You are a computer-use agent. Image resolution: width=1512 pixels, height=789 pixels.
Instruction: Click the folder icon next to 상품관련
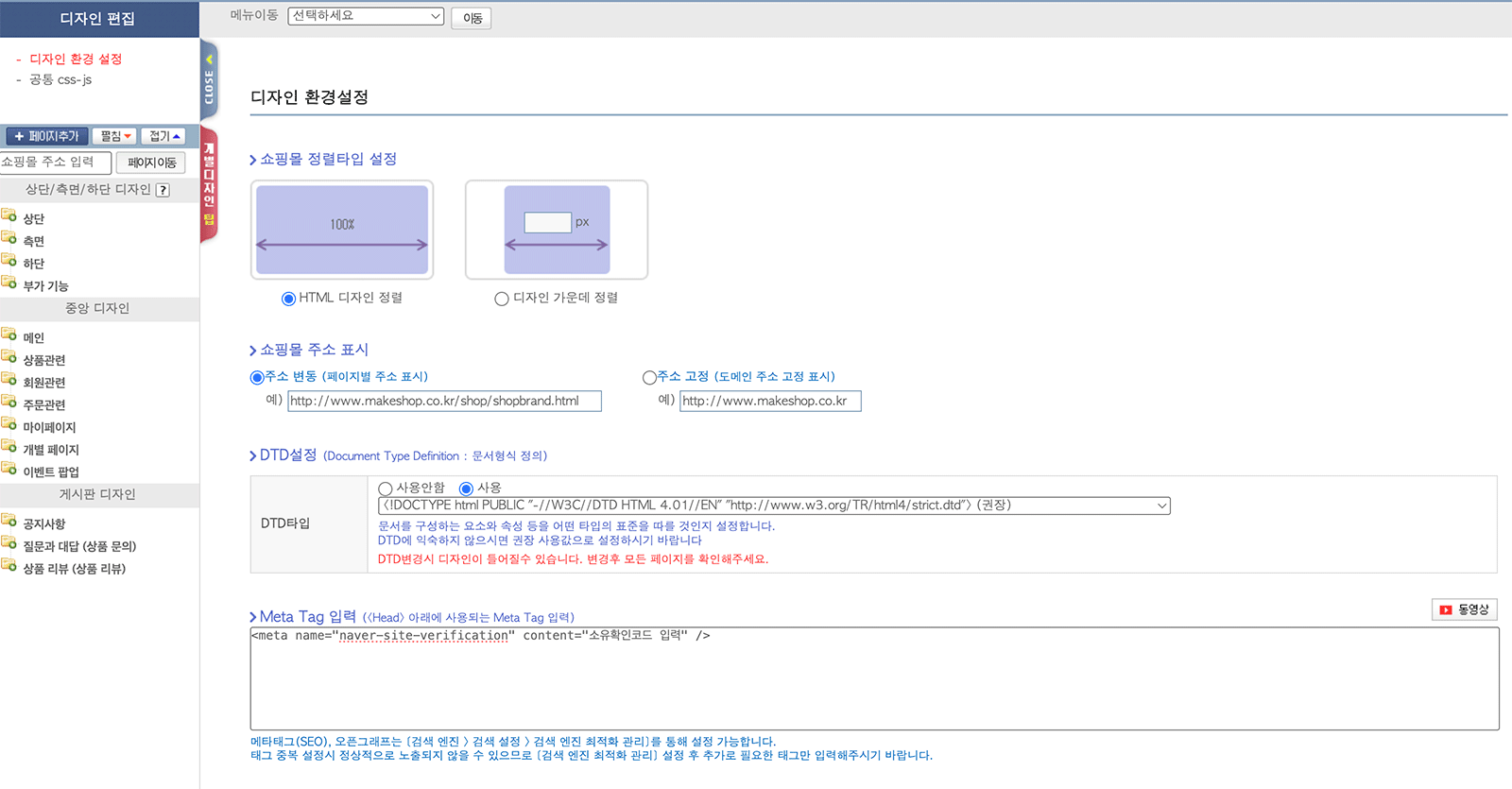[x=9, y=357]
